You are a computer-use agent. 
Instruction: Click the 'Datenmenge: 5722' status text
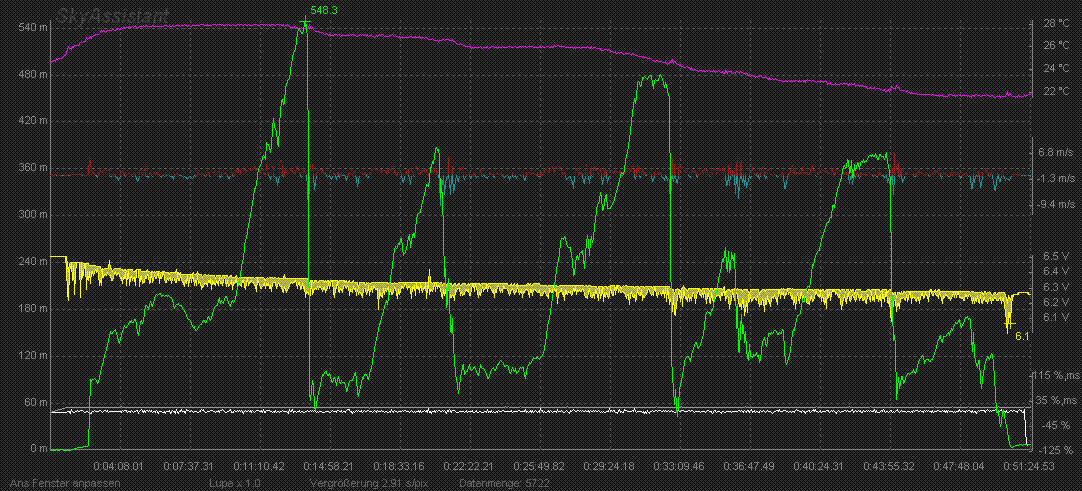(501, 483)
